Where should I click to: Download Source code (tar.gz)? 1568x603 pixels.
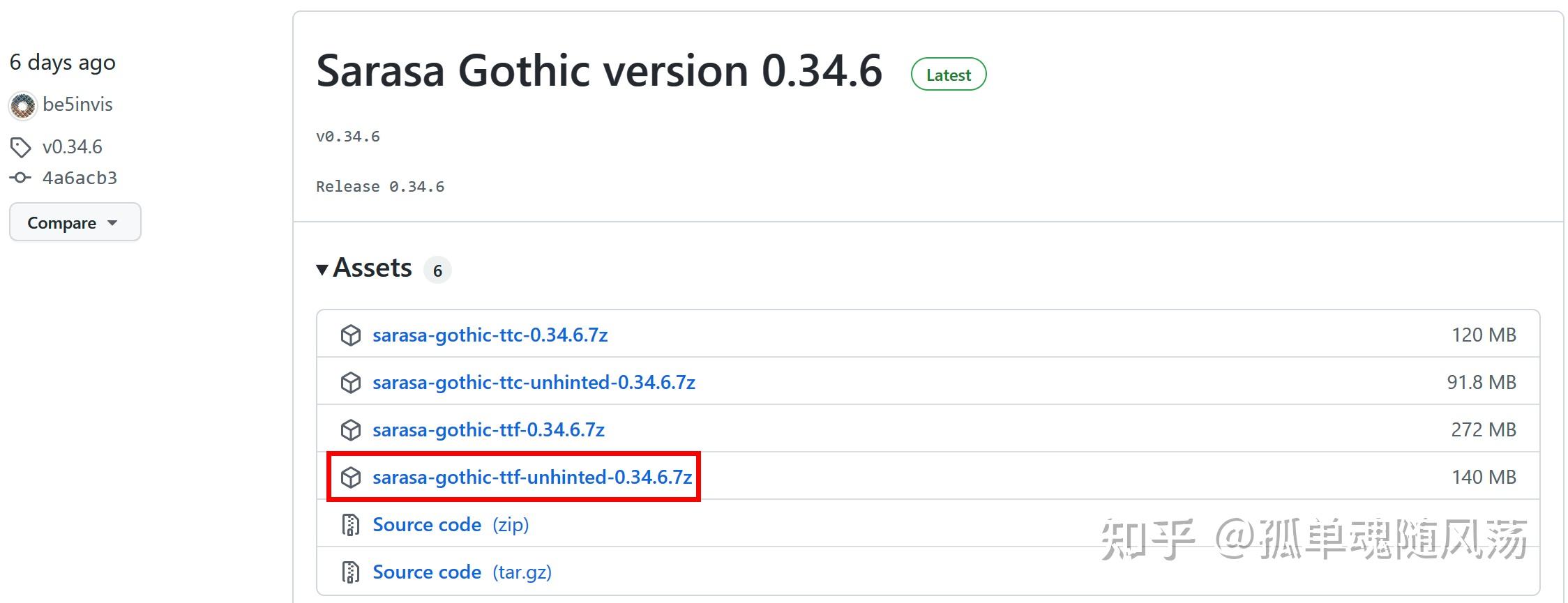coord(462,572)
